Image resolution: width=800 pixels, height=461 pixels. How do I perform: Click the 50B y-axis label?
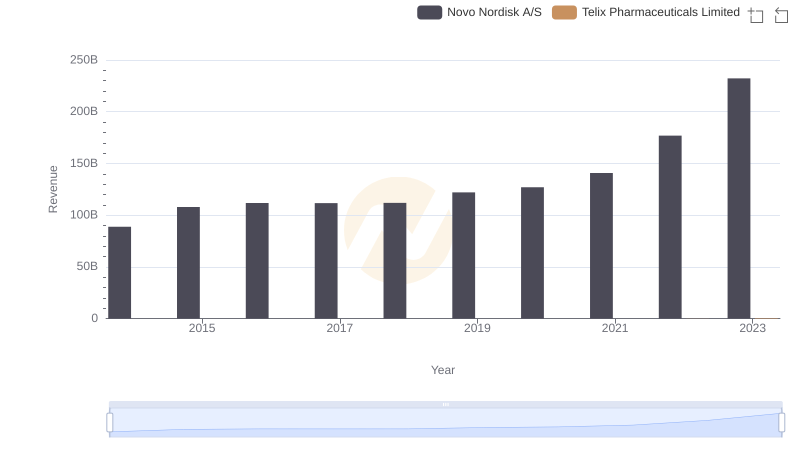click(87, 266)
